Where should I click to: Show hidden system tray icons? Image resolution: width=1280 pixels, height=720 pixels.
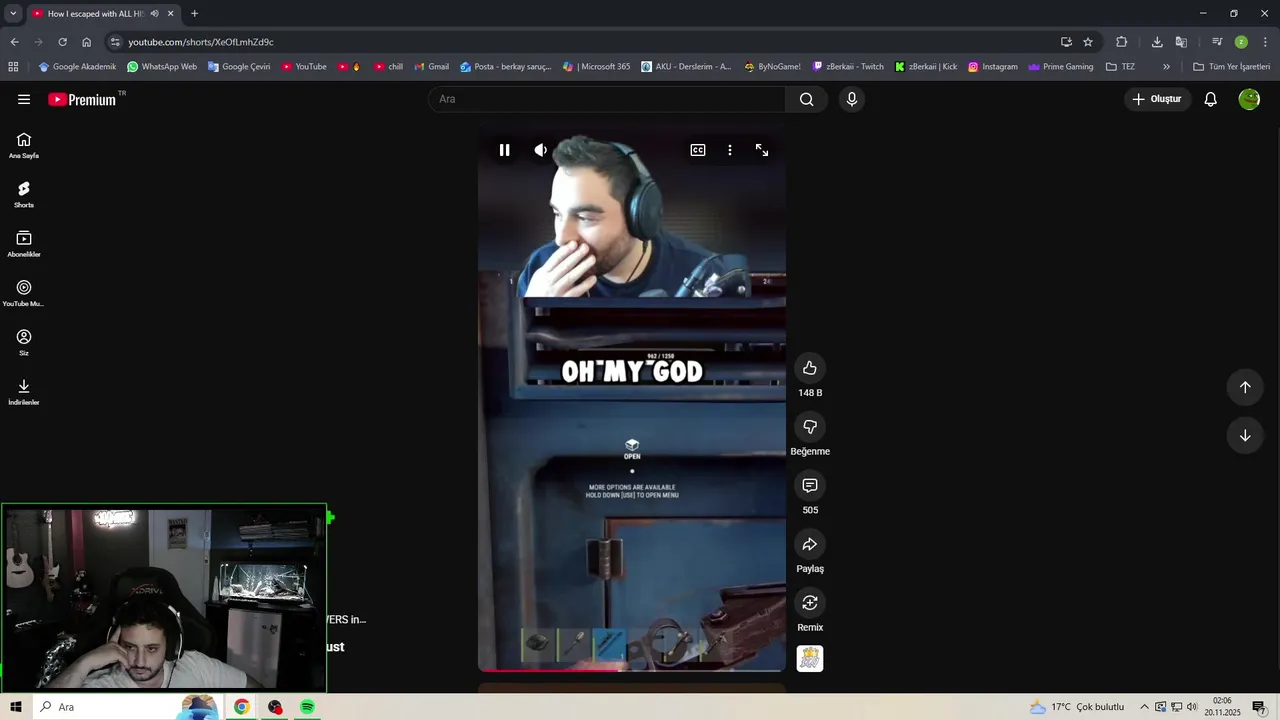[x=1144, y=707]
